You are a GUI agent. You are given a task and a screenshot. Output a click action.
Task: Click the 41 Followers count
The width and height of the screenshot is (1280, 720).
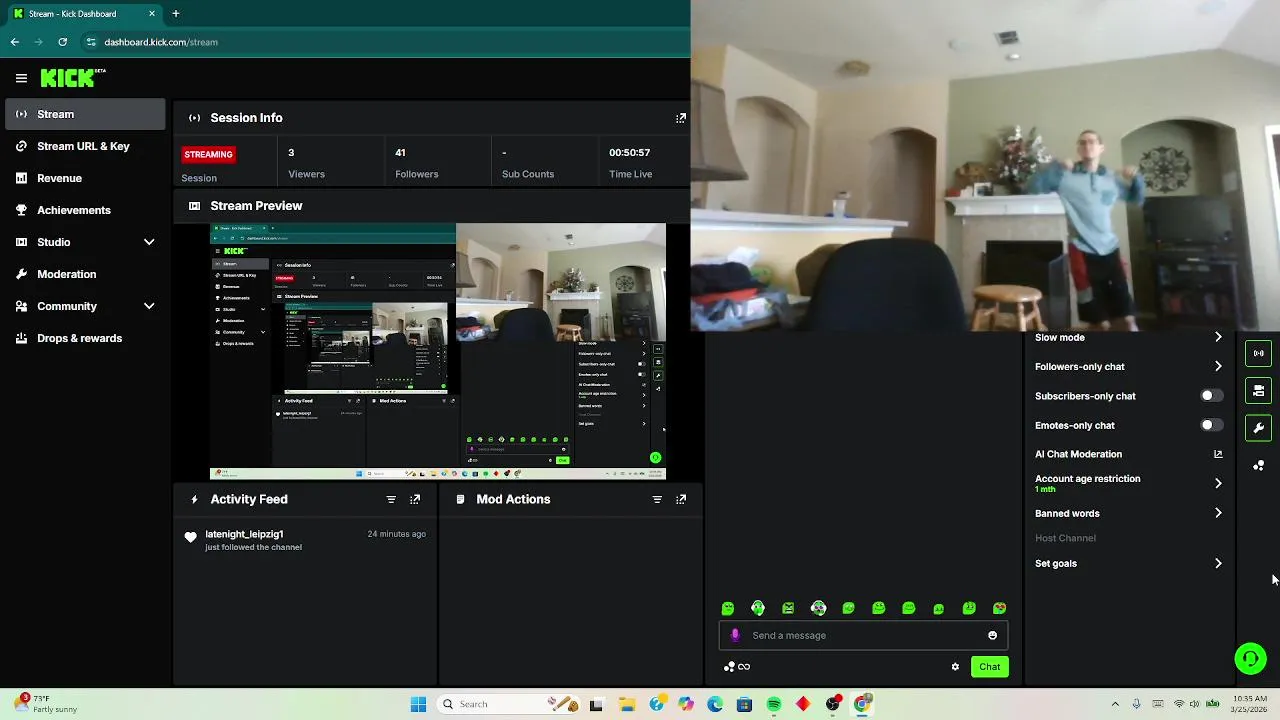(x=400, y=153)
